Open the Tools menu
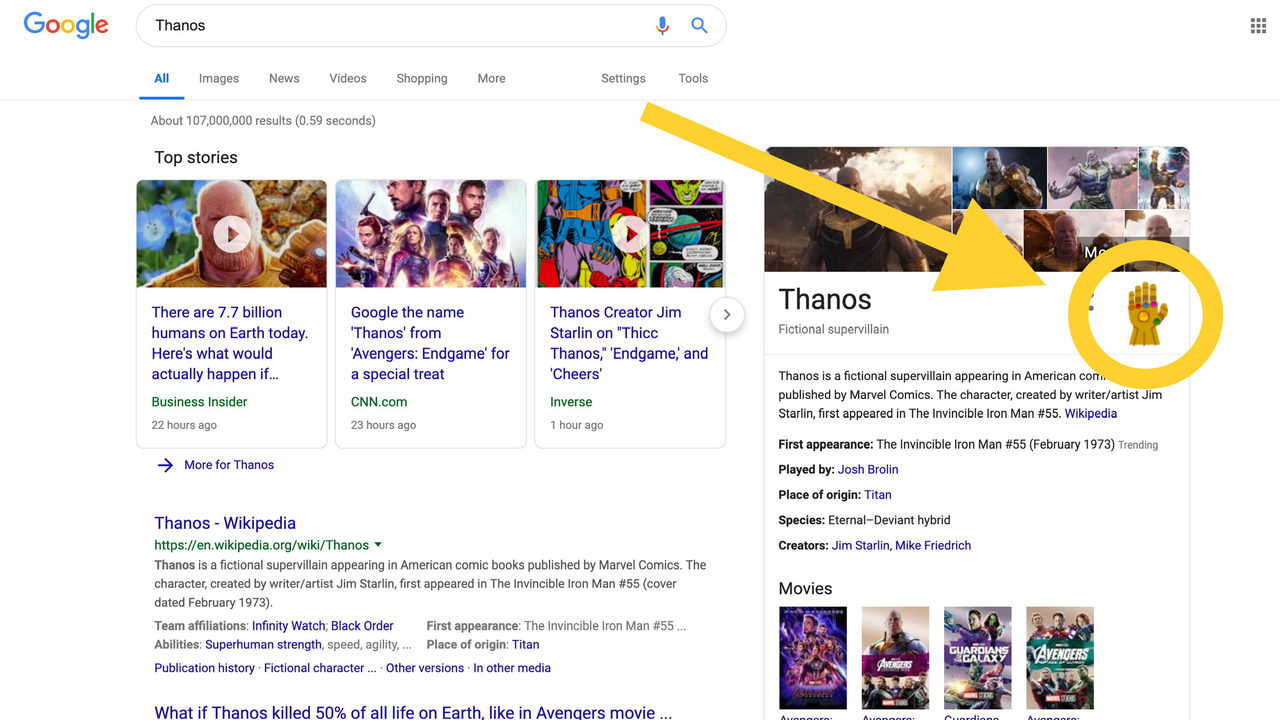Viewport: 1280px width, 720px height. (x=693, y=78)
